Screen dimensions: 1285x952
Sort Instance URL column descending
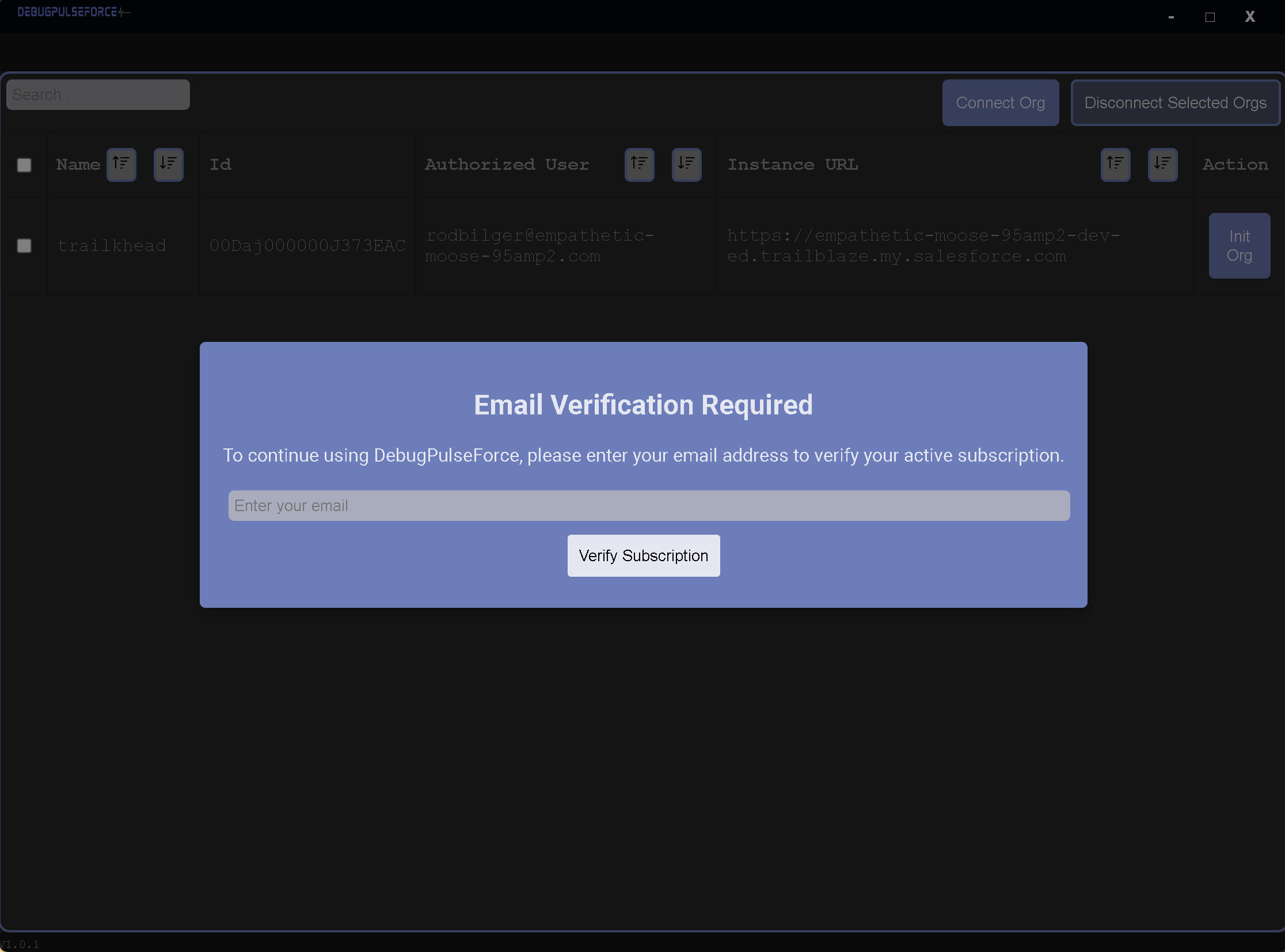pos(1162,165)
